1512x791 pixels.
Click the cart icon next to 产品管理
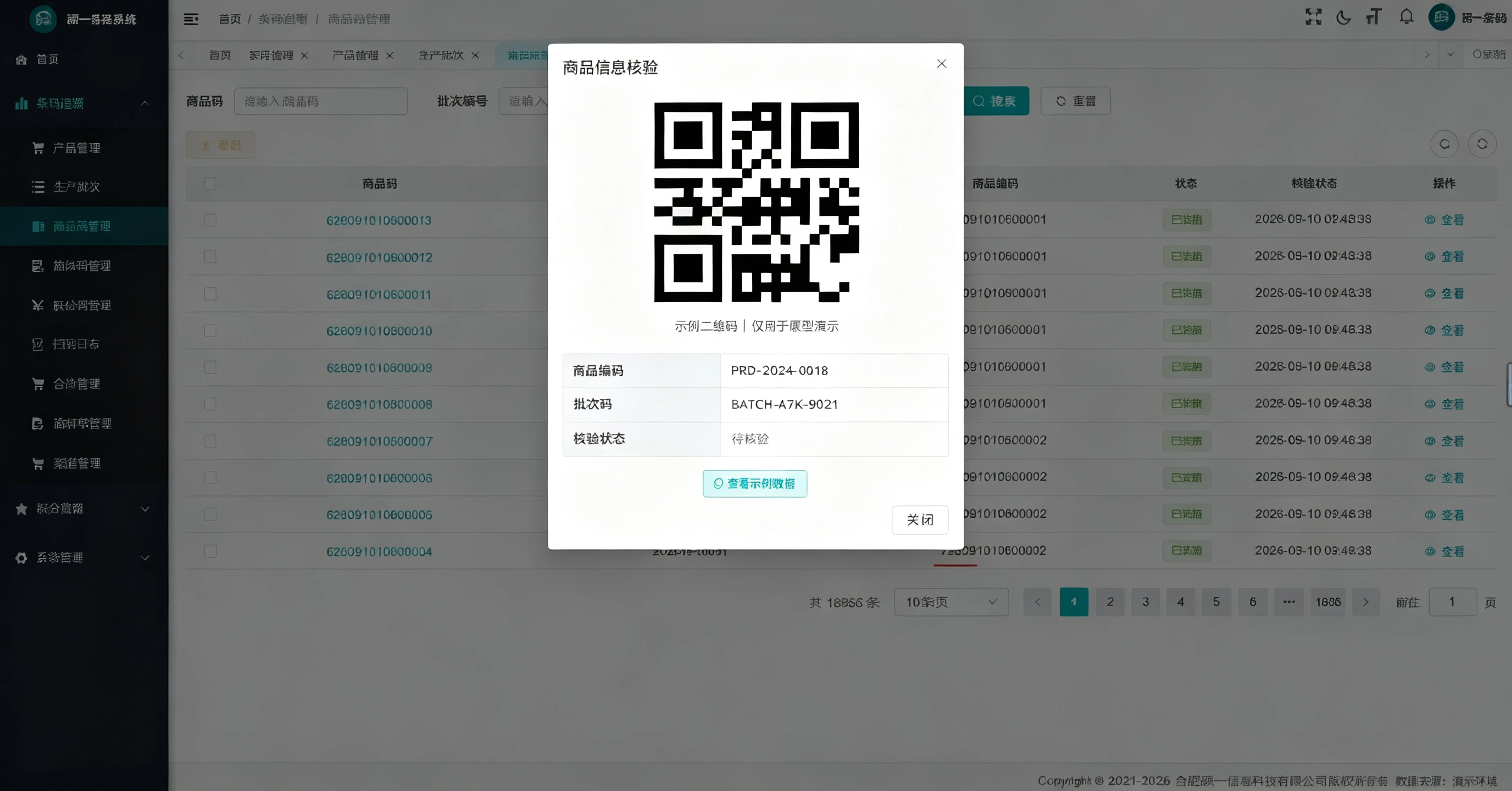[38, 148]
